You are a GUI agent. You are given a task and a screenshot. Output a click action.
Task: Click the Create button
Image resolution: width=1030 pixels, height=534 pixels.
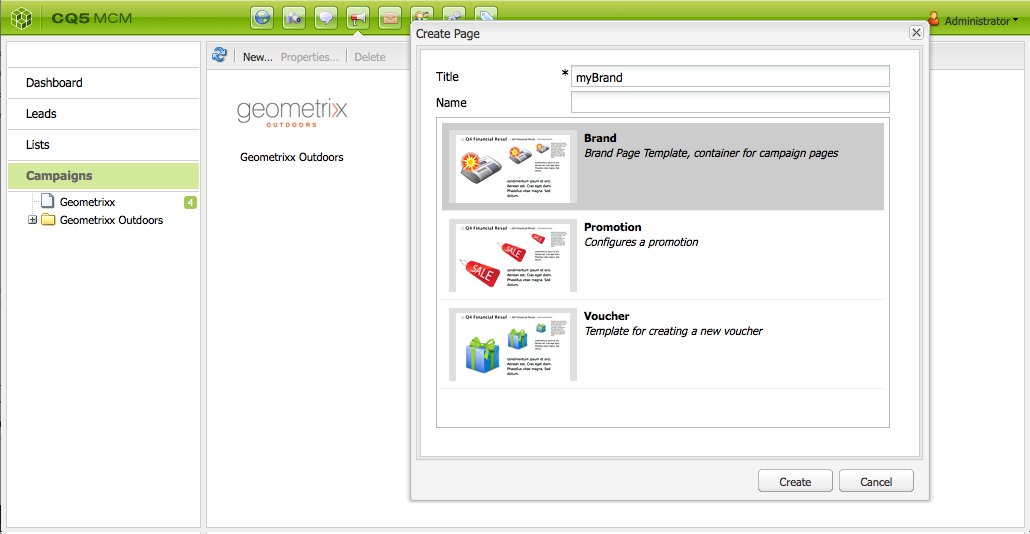(x=795, y=481)
